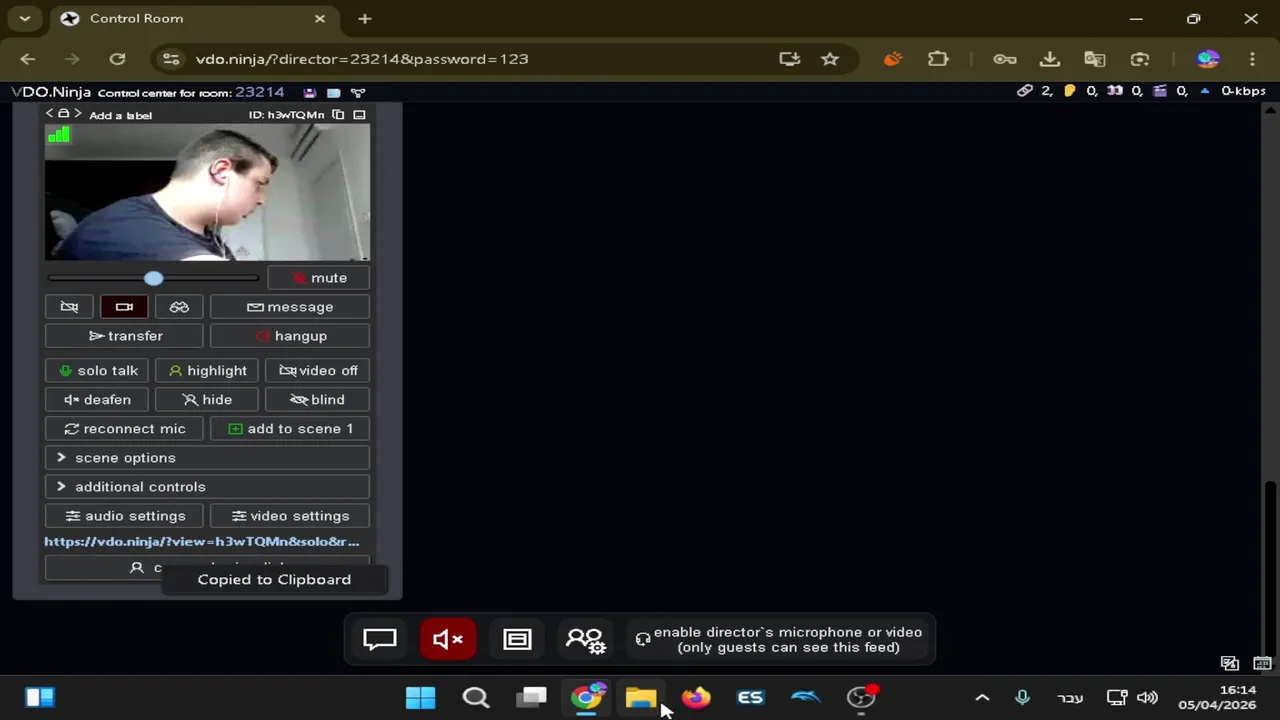
Task: Click the network routing icon in the header
Action: [x=358, y=92]
